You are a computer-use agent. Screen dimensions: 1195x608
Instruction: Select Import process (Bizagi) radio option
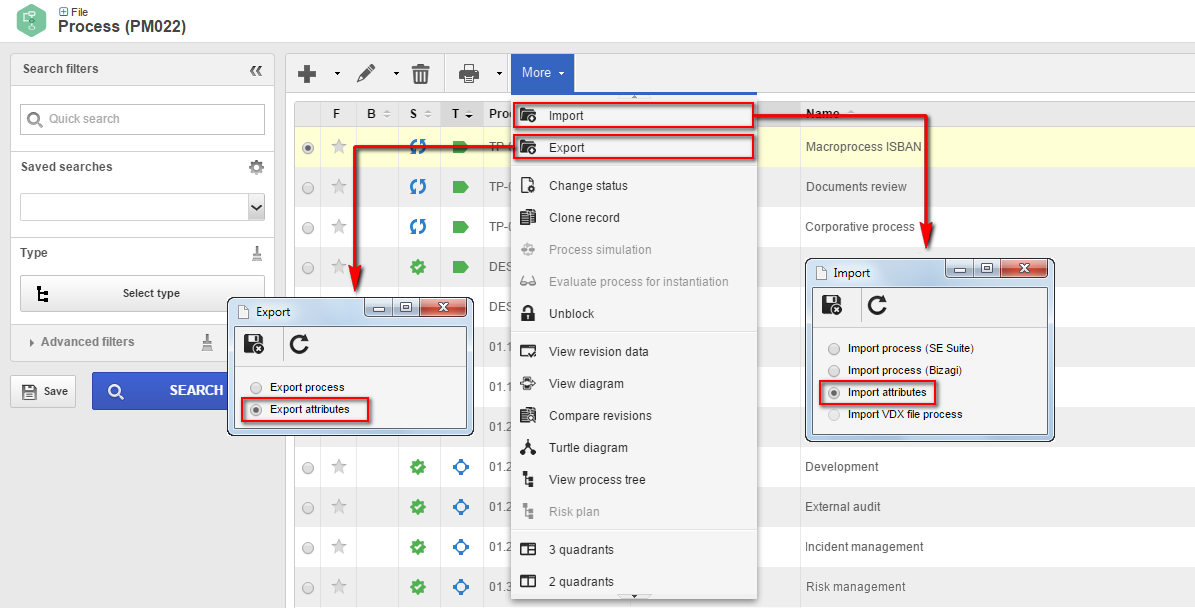coord(834,370)
